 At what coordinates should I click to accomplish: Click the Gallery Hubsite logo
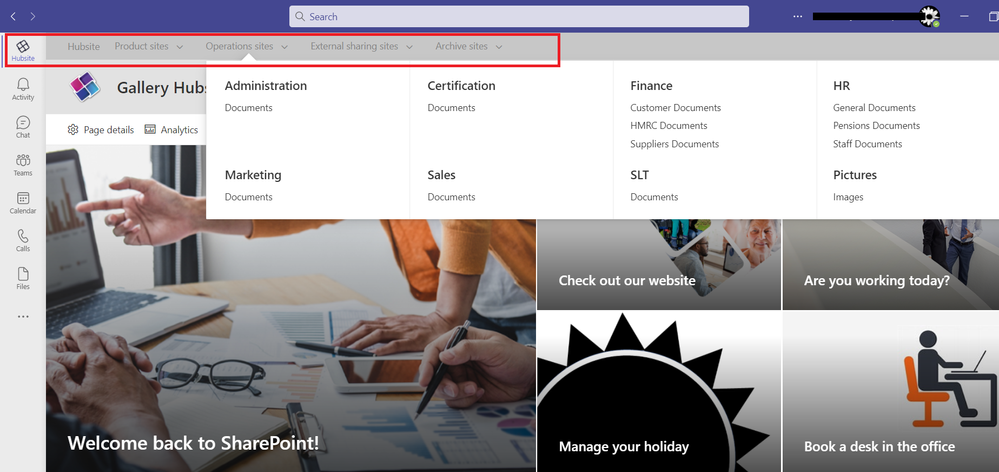click(85, 87)
